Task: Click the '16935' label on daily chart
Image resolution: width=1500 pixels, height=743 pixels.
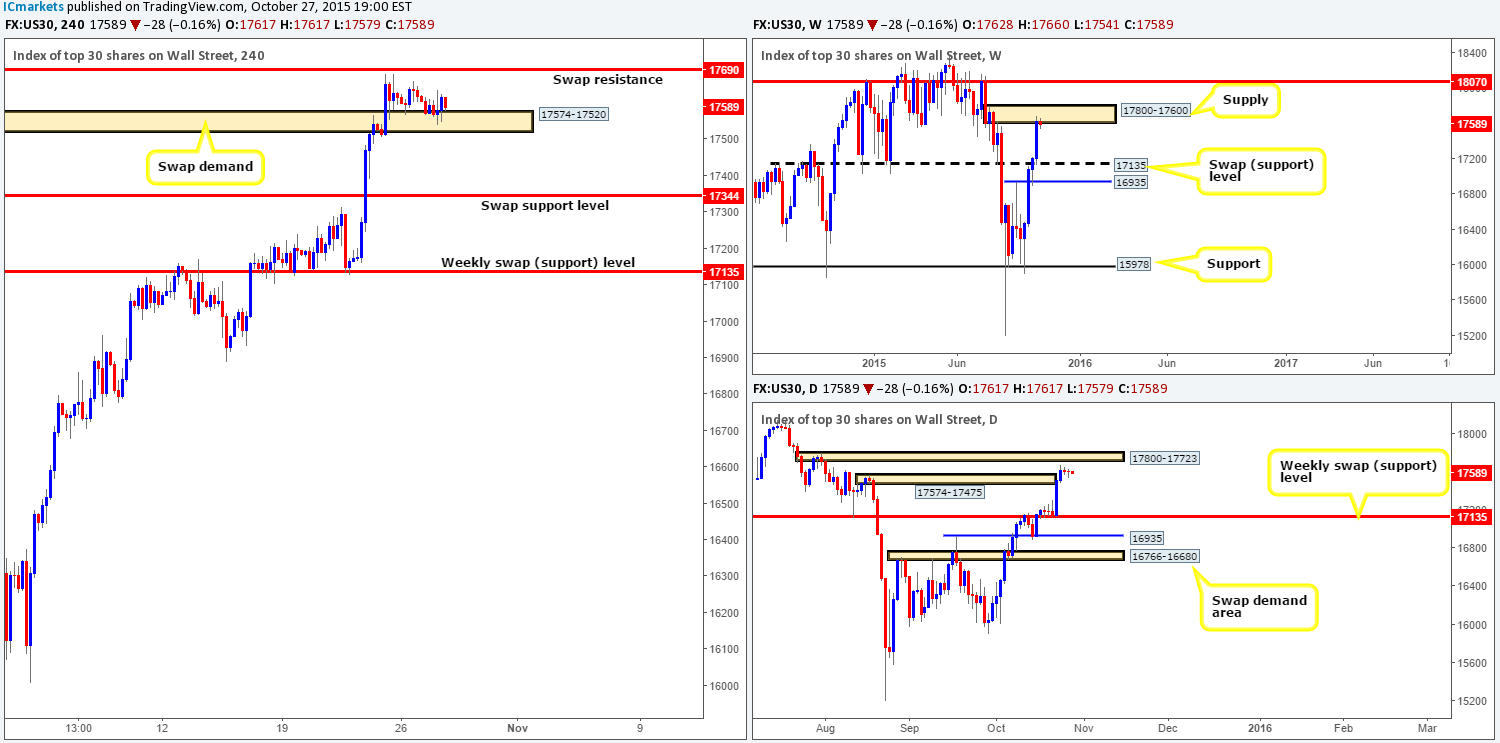Action: point(1146,537)
